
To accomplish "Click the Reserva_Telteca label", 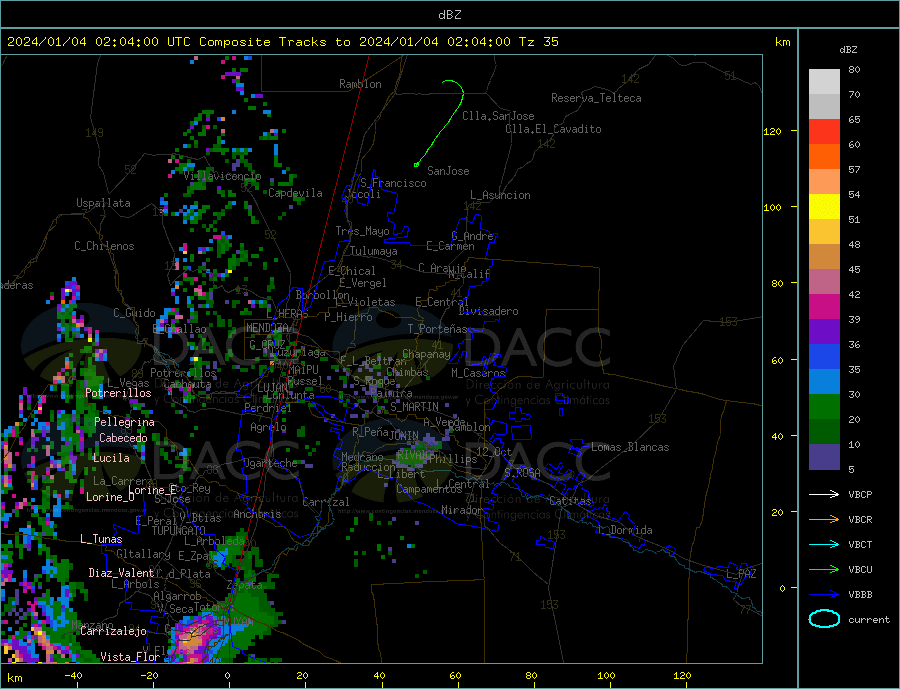I will coord(596,98).
